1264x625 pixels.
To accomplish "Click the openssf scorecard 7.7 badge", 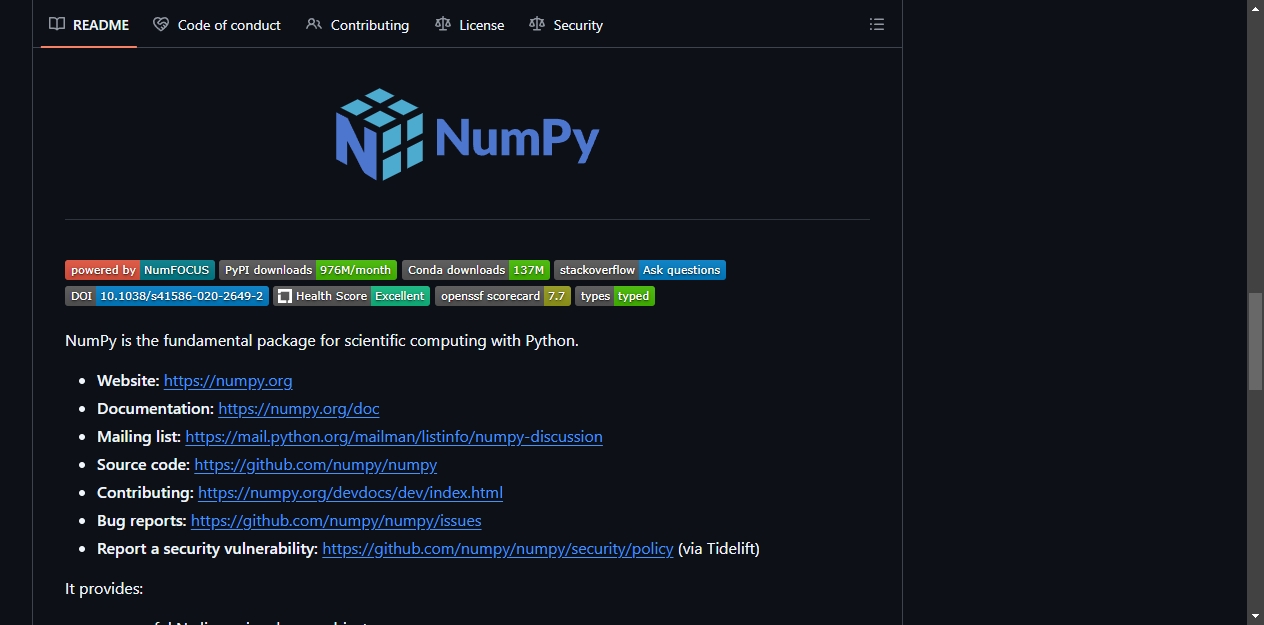I will click(503, 296).
